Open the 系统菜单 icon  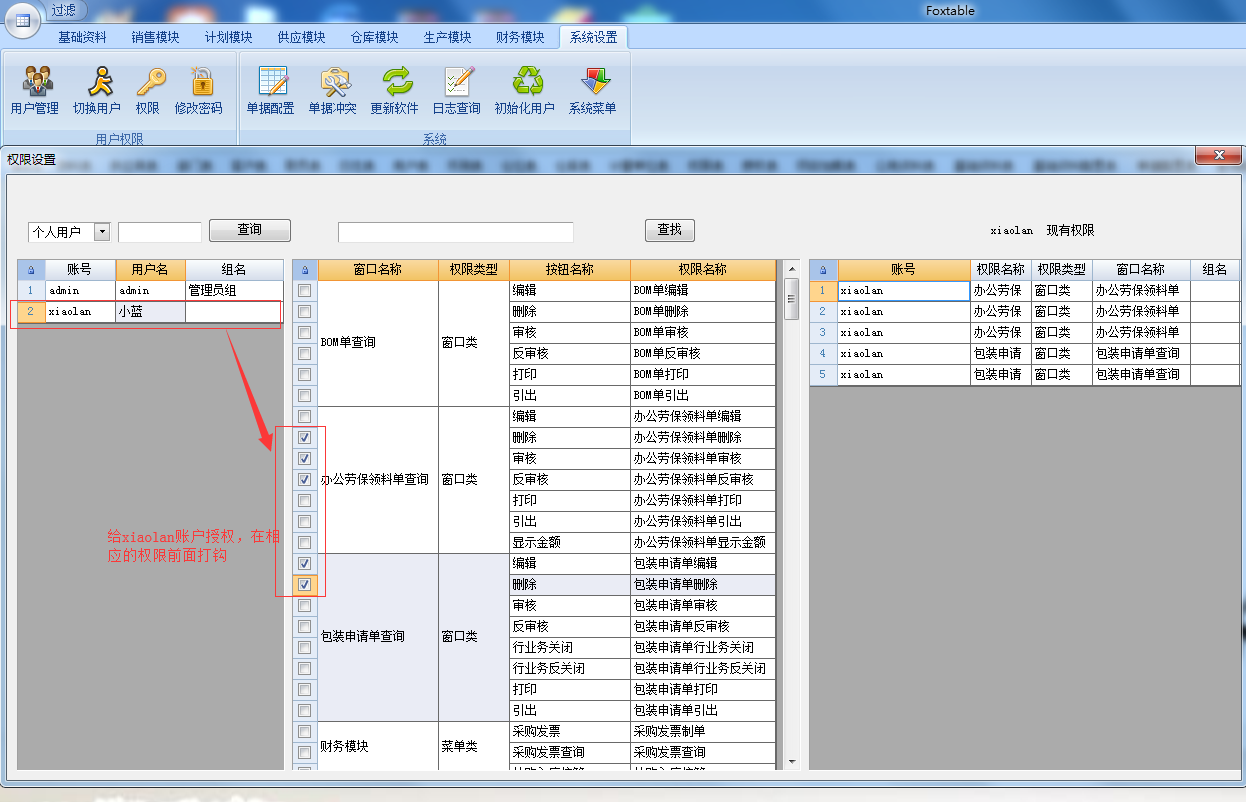[x=593, y=91]
